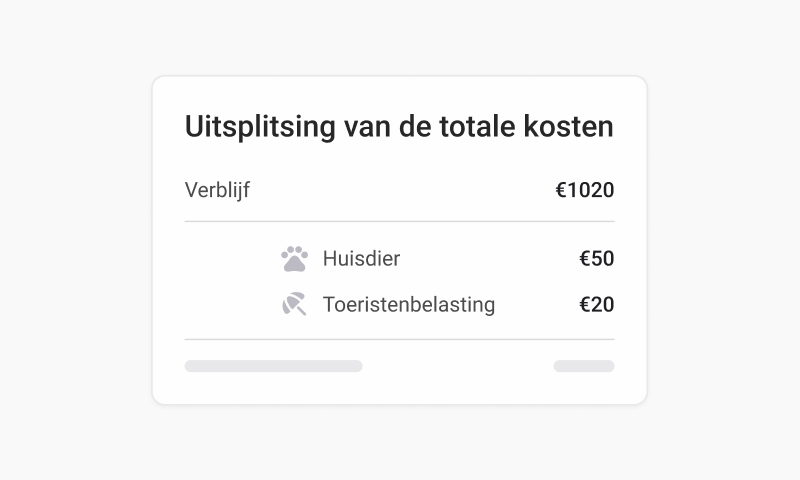Viewport: 800px width, 480px height.
Task: Click the beach umbrella tourist tax icon
Action: (x=294, y=304)
